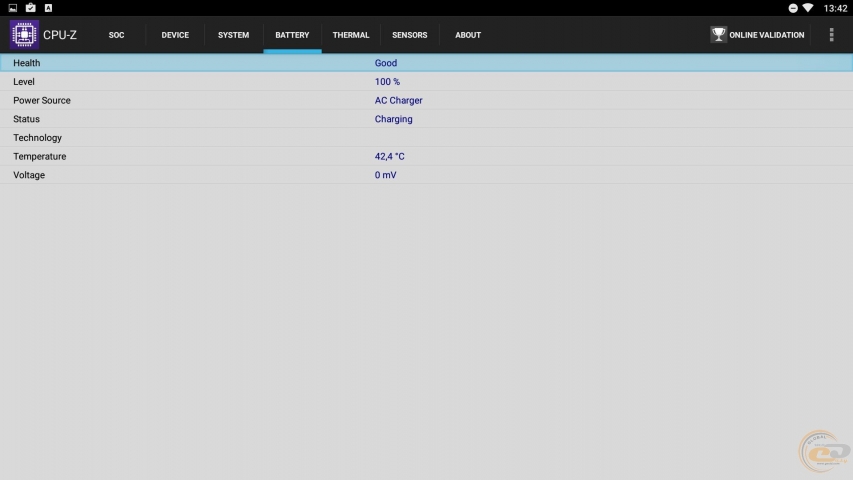Open the three-dot overflow menu
The width and height of the screenshot is (853, 480).
point(831,35)
